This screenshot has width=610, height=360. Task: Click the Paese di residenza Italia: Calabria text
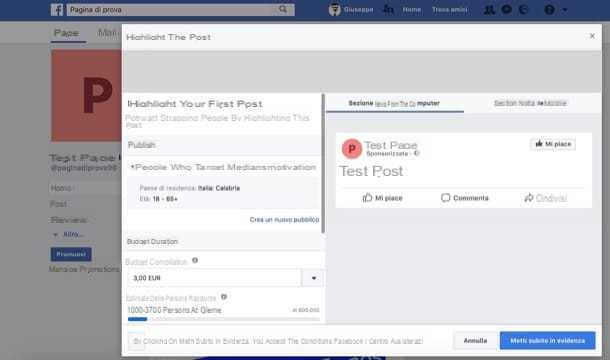tap(190, 188)
